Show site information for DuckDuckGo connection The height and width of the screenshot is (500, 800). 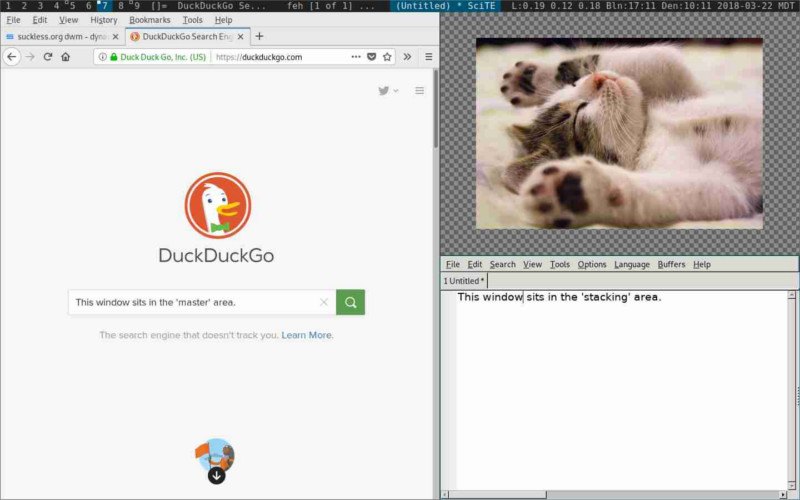[x=102, y=57]
